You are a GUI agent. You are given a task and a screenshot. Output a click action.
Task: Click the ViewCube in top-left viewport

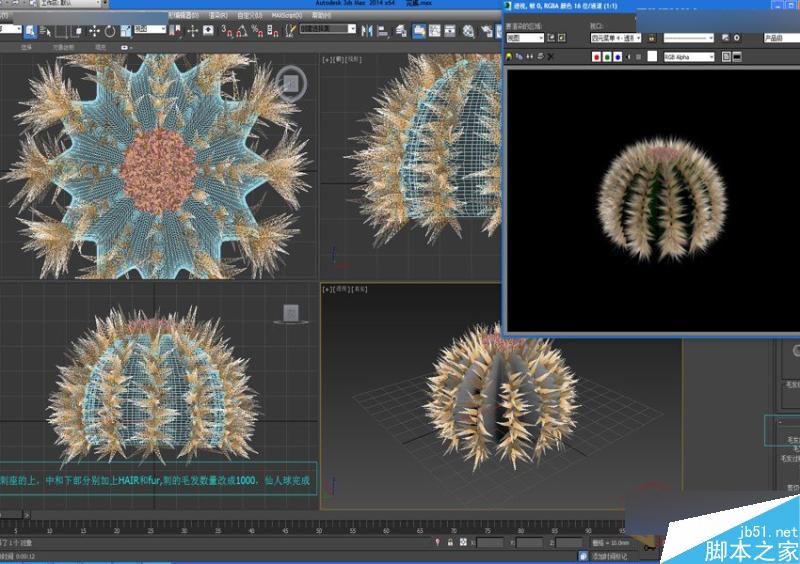point(291,82)
